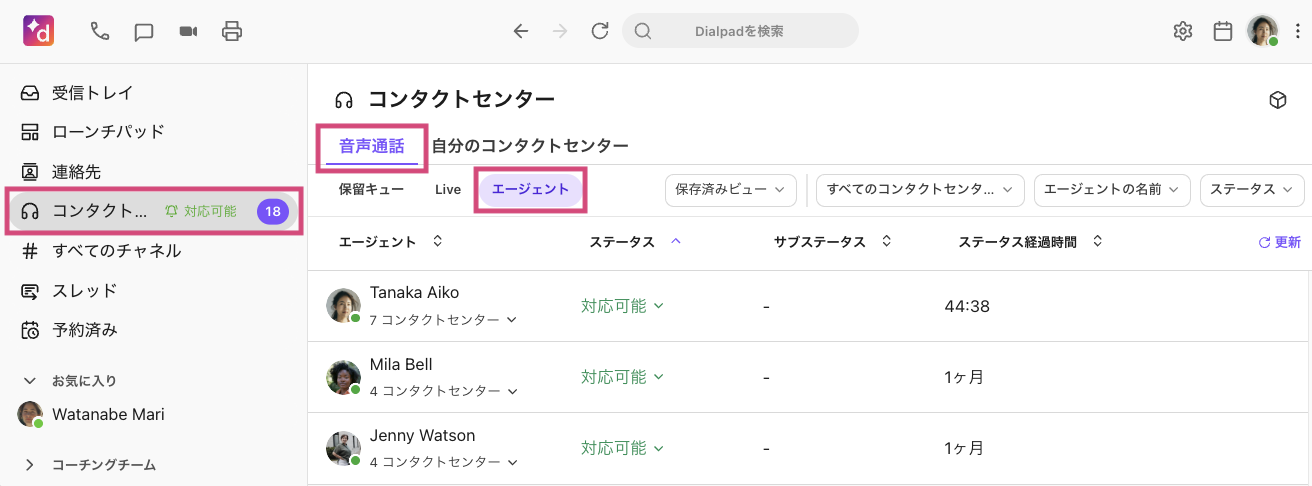Screen dimensions: 1312x486
Task: Toggle sort on サブステータス column
Action: [x=886, y=242]
